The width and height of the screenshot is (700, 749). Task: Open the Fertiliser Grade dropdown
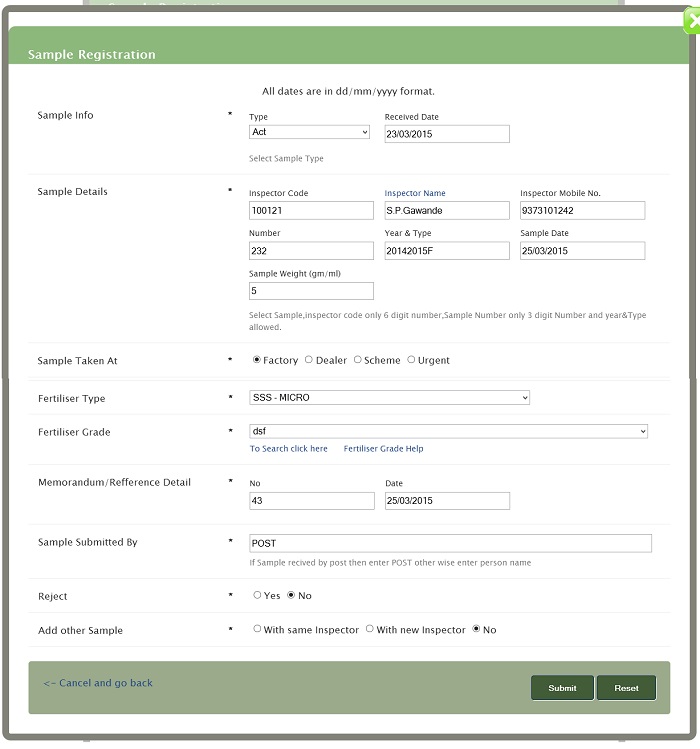tap(448, 432)
